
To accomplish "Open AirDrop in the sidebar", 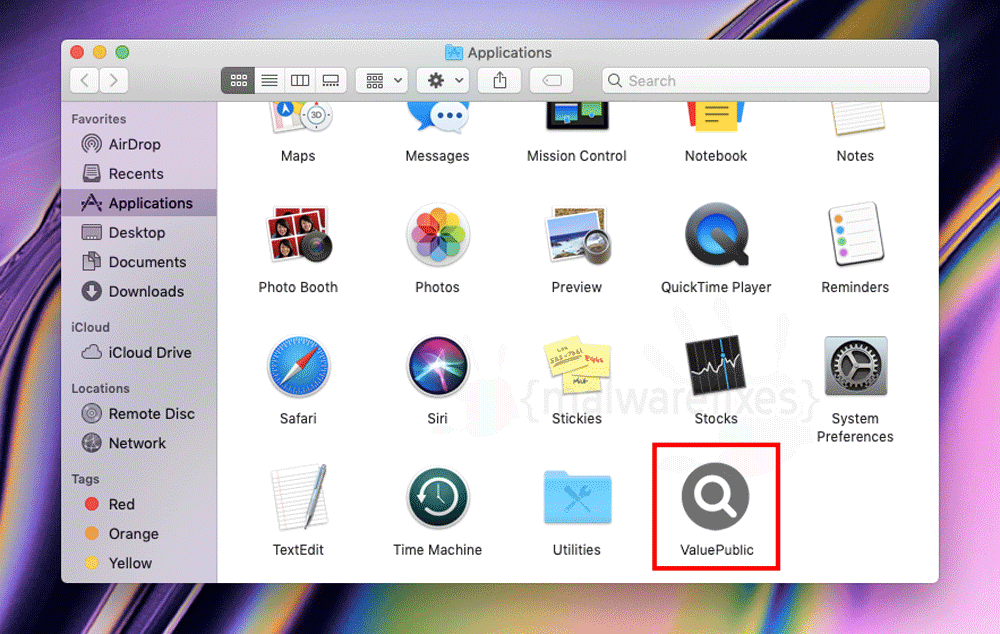I will point(139,144).
